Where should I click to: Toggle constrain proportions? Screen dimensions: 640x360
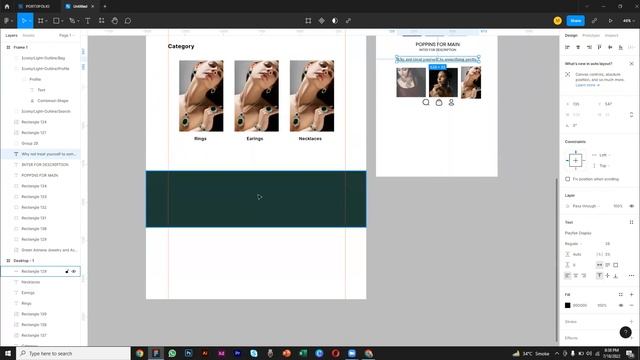[631, 115]
